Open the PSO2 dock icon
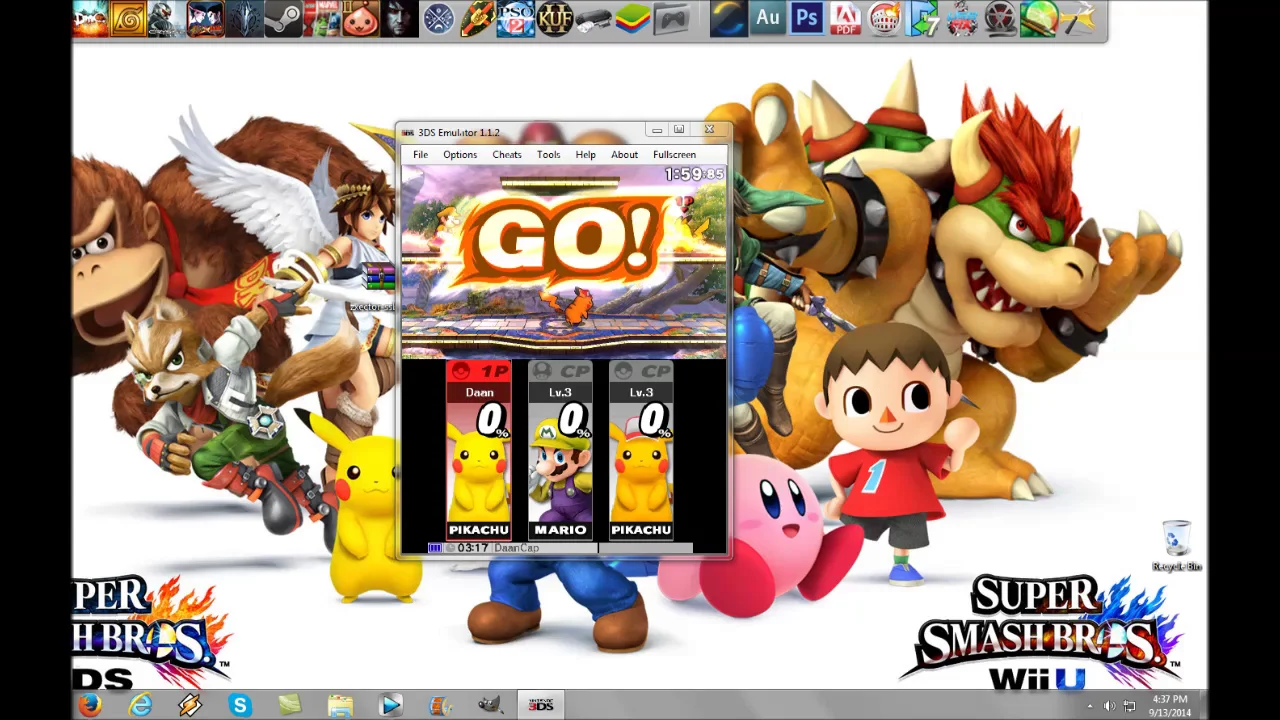 point(516,19)
